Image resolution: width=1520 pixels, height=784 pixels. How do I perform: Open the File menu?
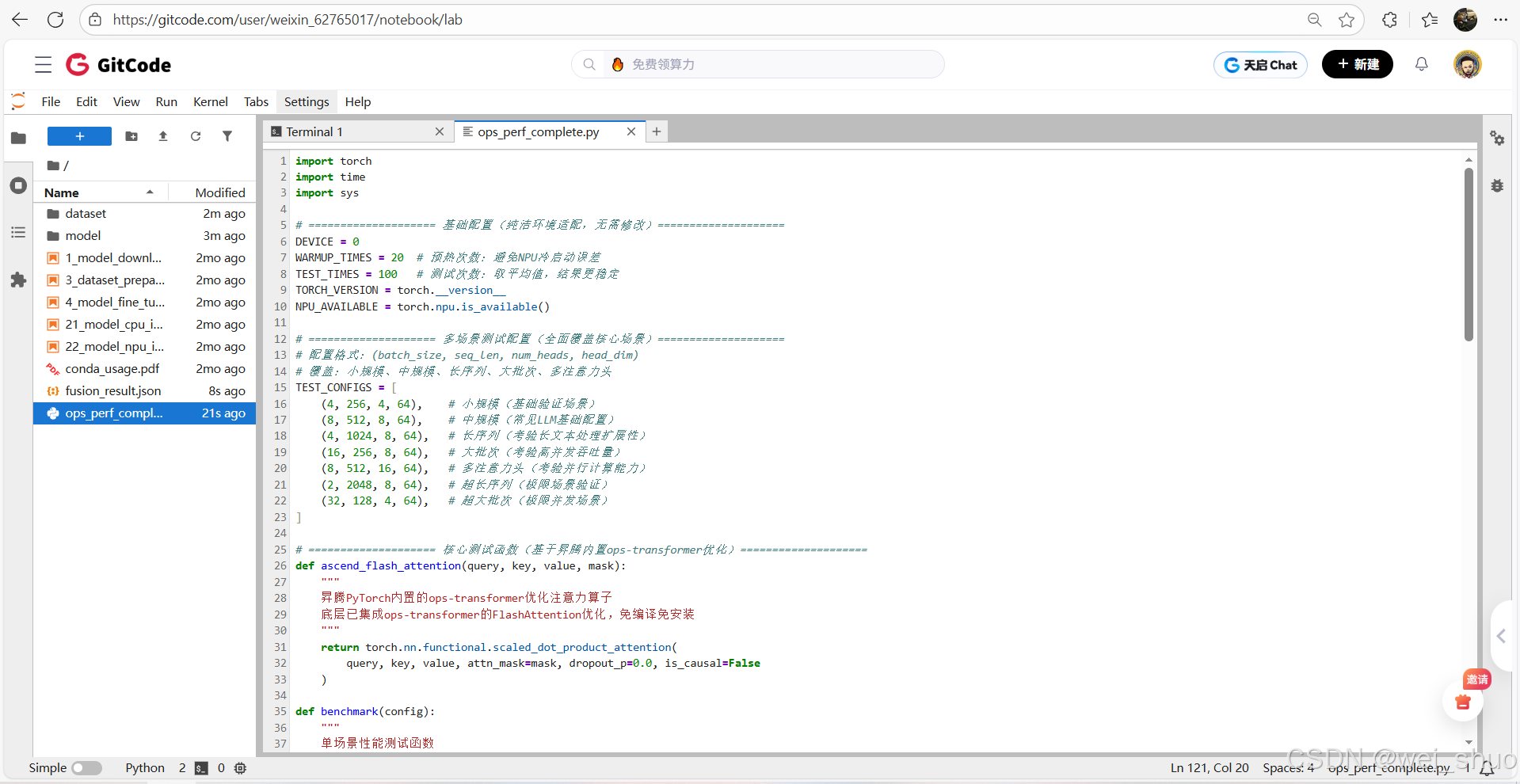click(x=51, y=101)
